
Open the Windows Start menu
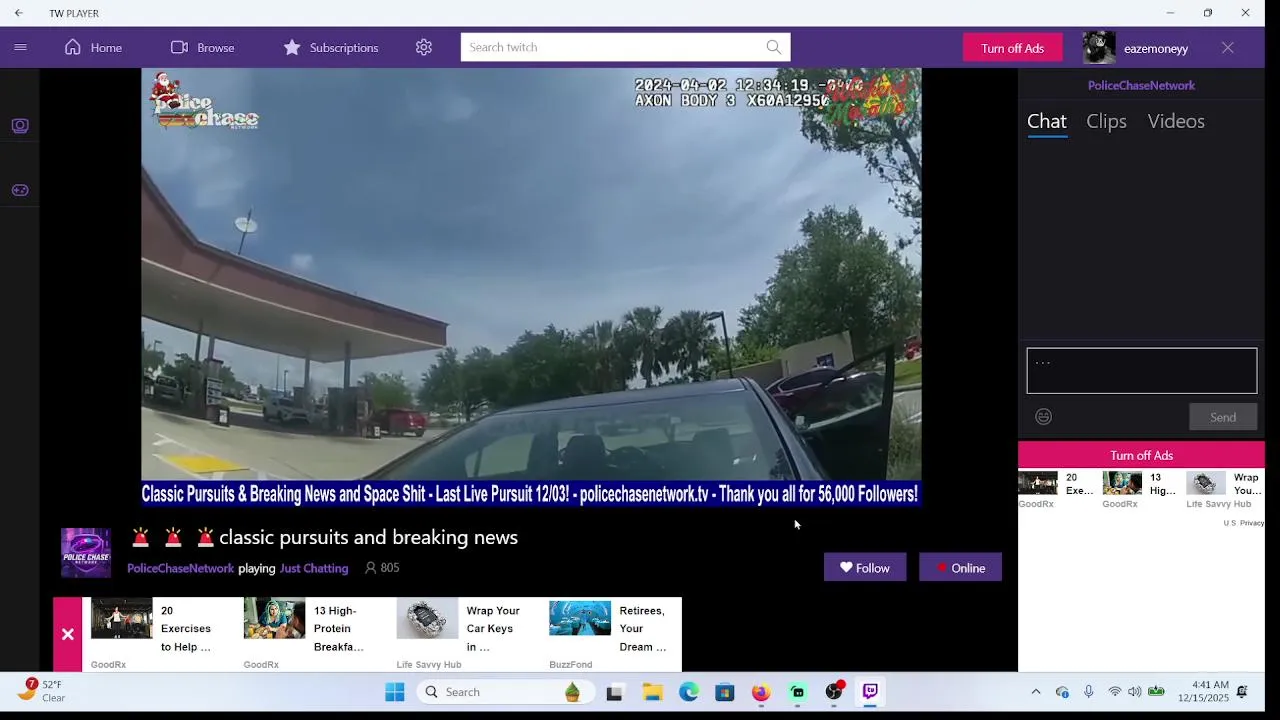(394, 692)
